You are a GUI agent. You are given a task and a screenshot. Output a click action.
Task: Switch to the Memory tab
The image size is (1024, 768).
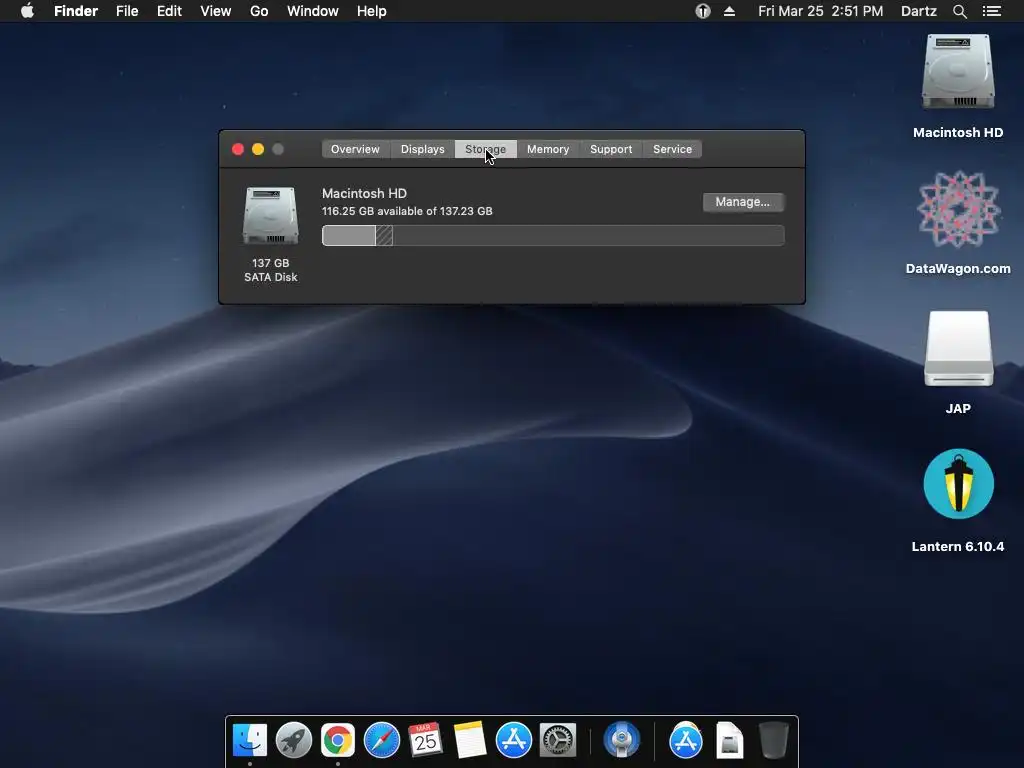(548, 149)
